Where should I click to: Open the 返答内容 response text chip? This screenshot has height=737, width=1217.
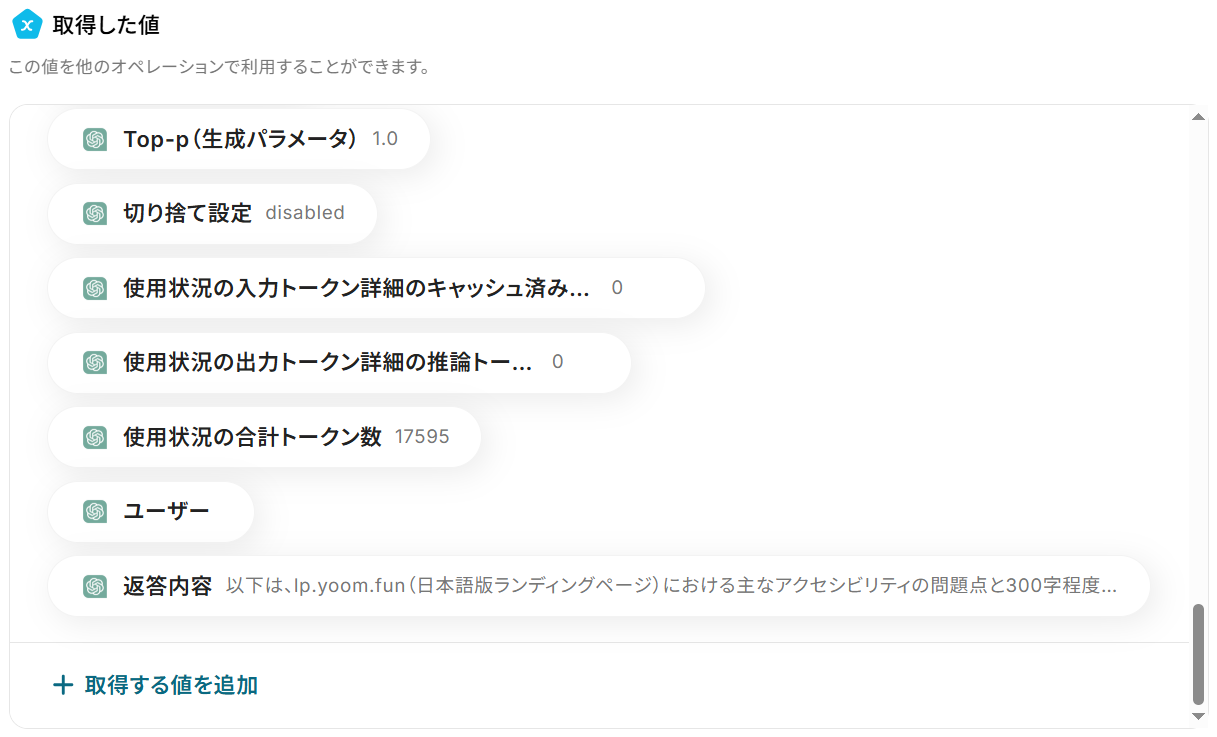(599, 586)
